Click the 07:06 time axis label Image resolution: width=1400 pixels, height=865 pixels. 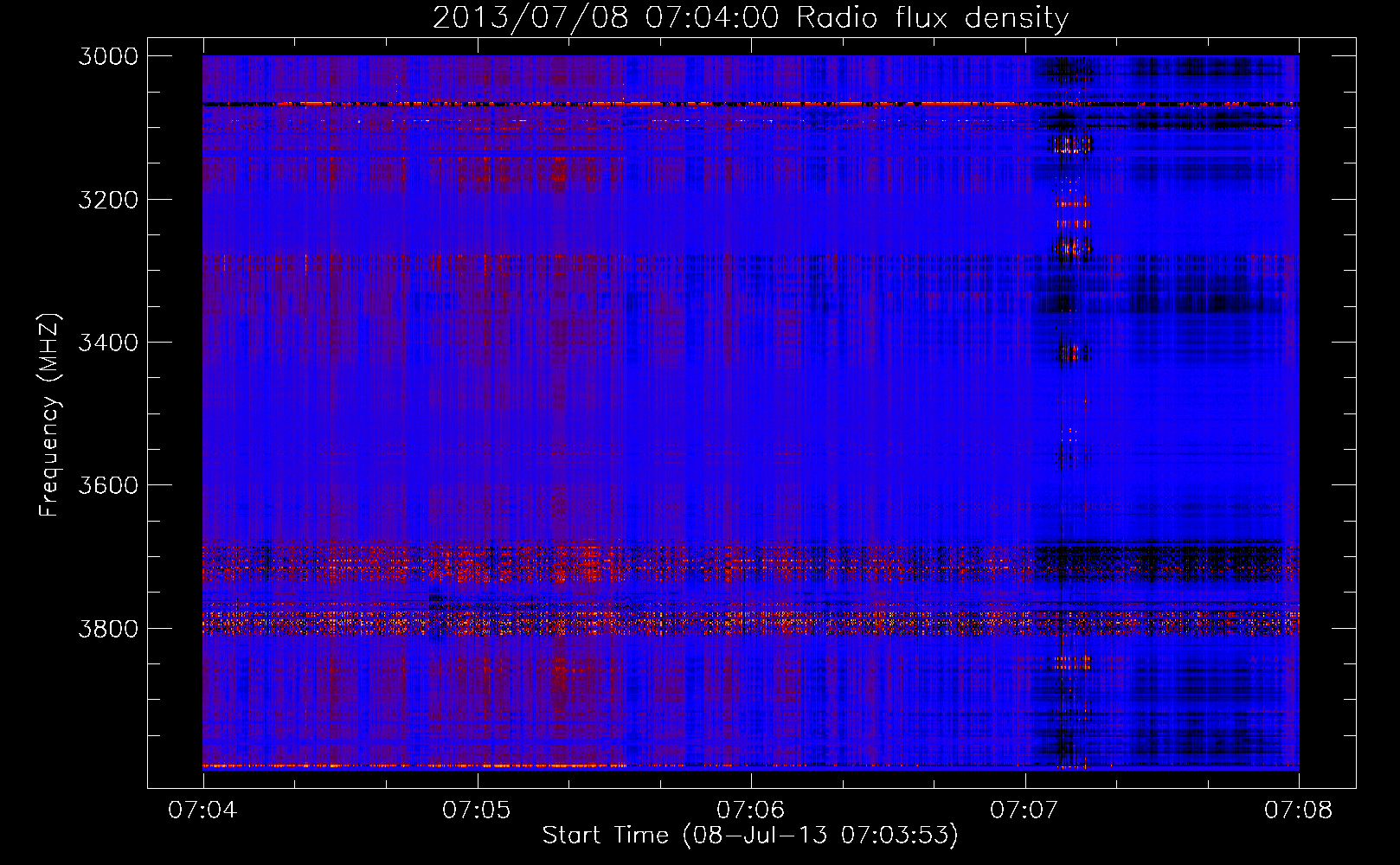[x=751, y=811]
